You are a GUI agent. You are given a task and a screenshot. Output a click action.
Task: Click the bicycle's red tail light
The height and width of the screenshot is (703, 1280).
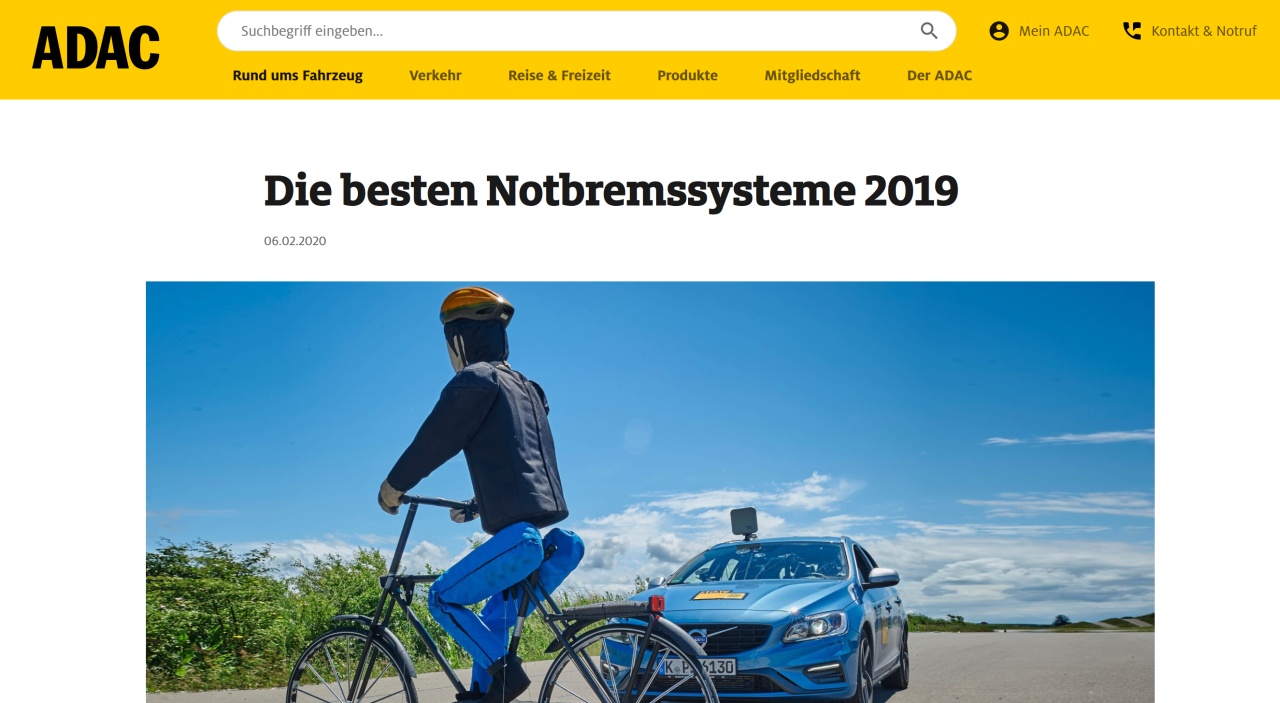click(656, 603)
